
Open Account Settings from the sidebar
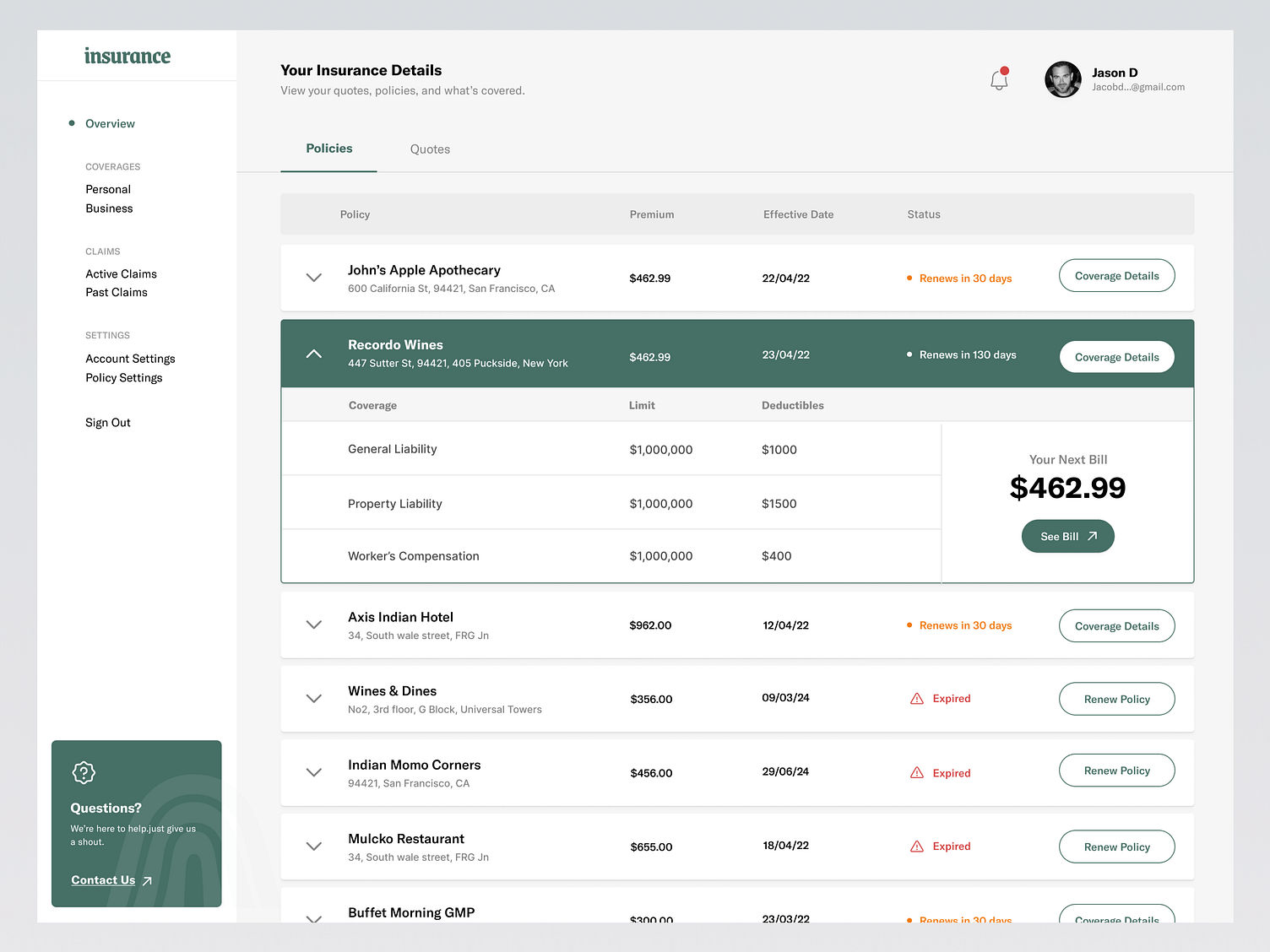[130, 358]
